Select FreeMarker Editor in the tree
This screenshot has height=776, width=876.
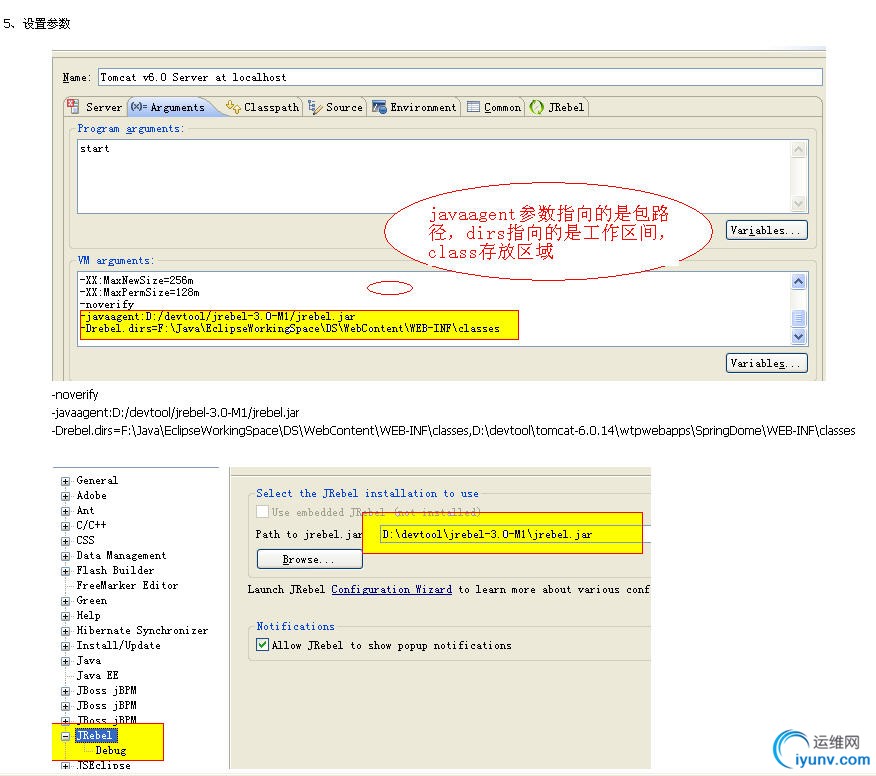click(127, 585)
